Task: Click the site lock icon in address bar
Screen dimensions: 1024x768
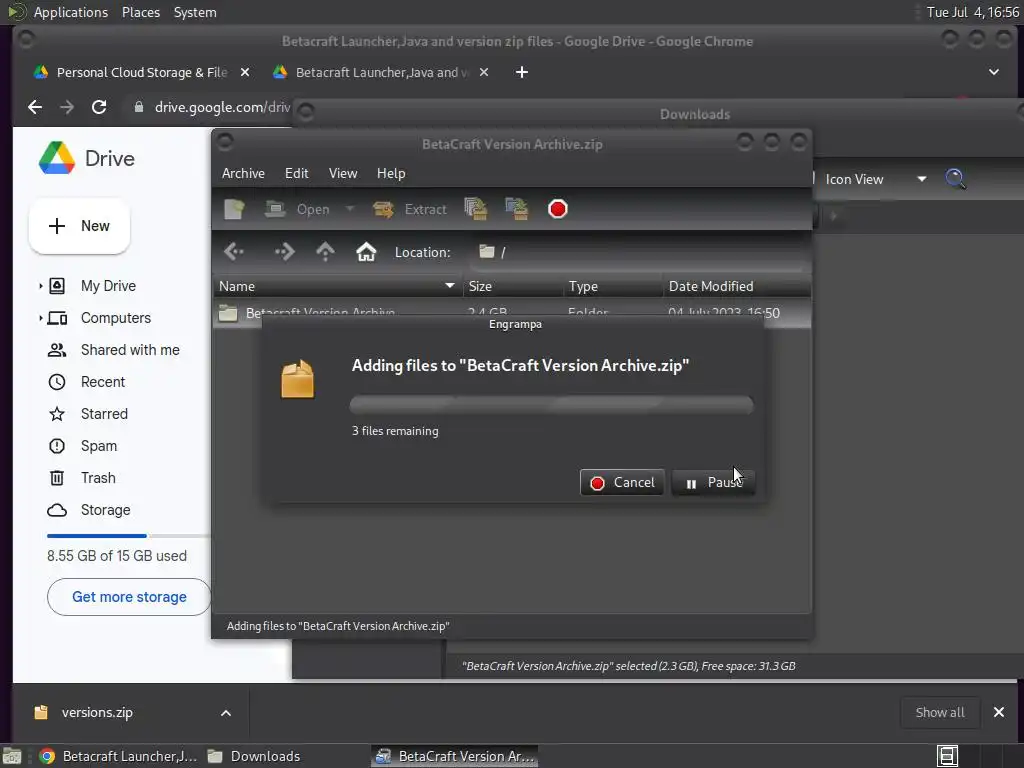Action: click(138, 107)
